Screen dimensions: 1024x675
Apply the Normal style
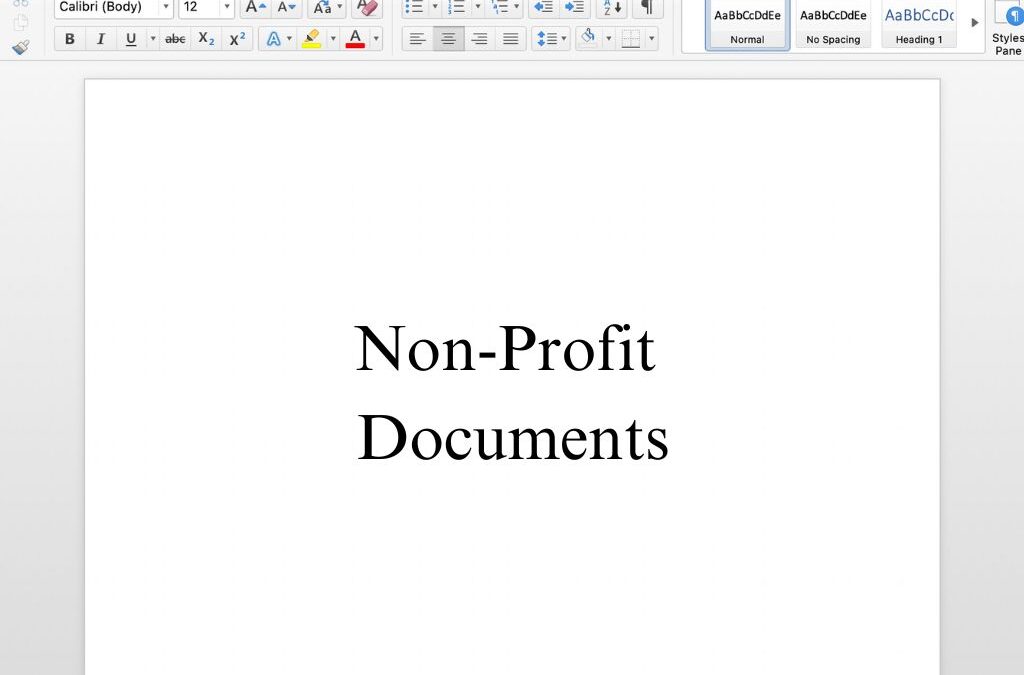[748, 24]
